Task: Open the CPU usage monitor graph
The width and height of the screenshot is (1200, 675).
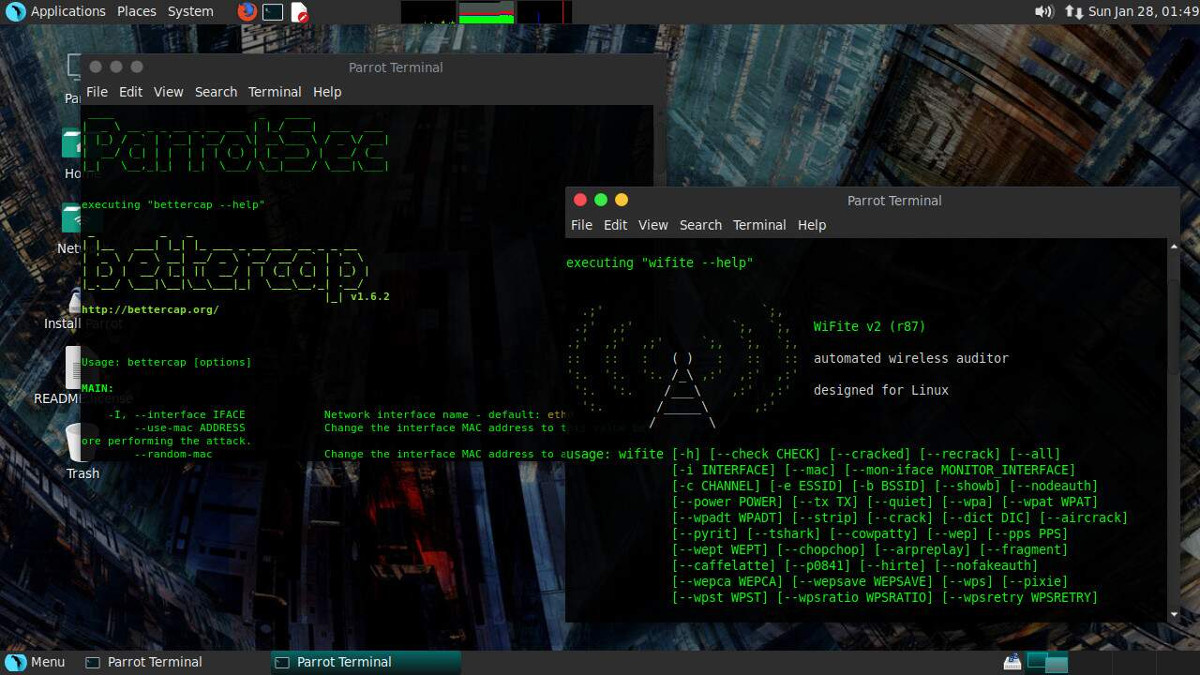Action: tap(428, 12)
